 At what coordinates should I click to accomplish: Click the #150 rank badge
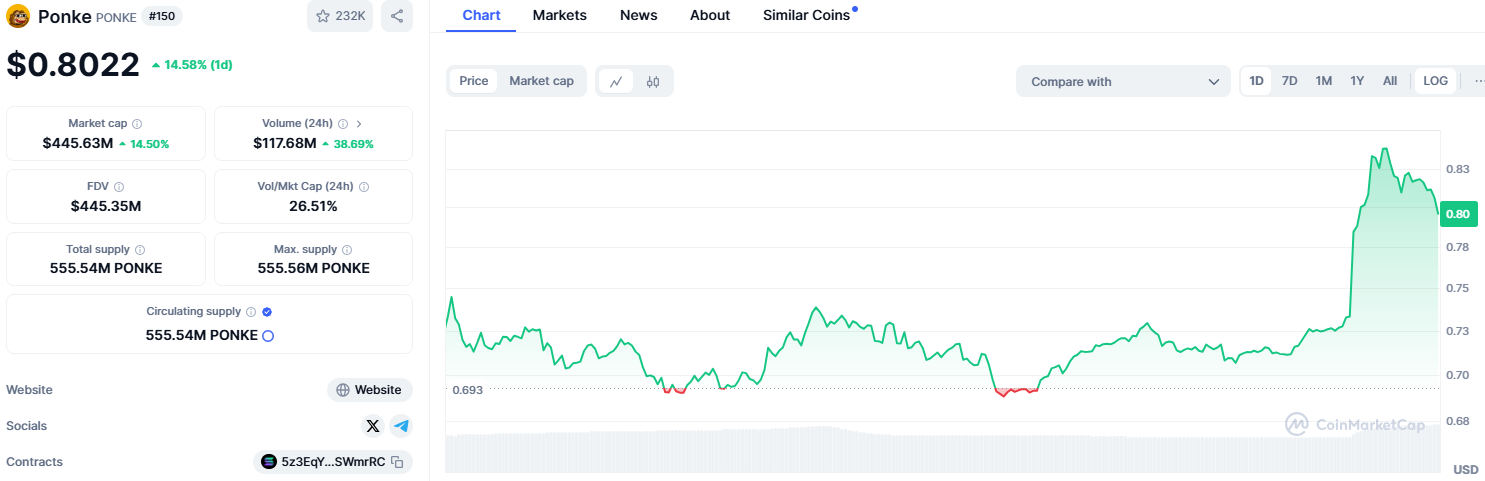click(x=161, y=16)
